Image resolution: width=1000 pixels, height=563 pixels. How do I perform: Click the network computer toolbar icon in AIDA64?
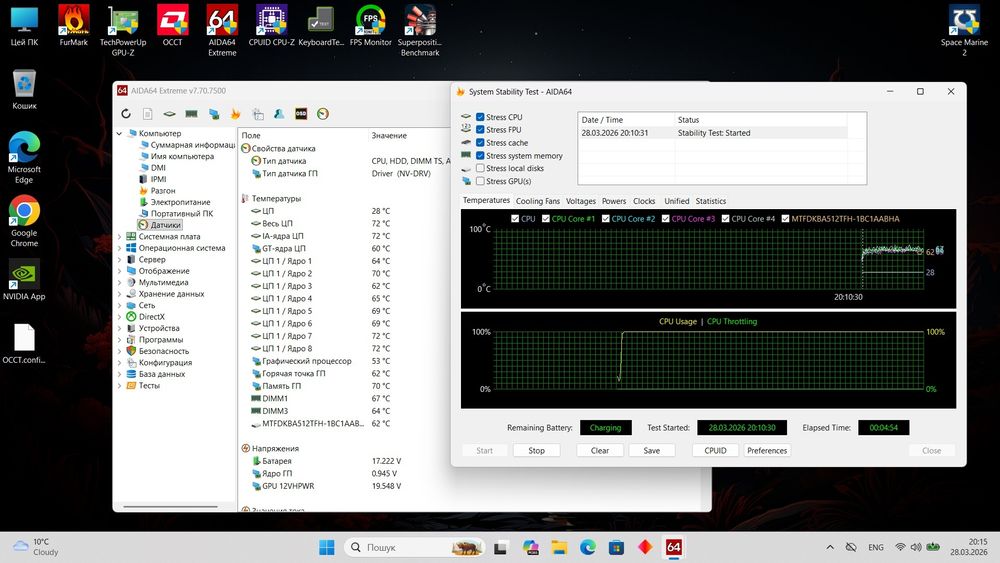point(214,113)
